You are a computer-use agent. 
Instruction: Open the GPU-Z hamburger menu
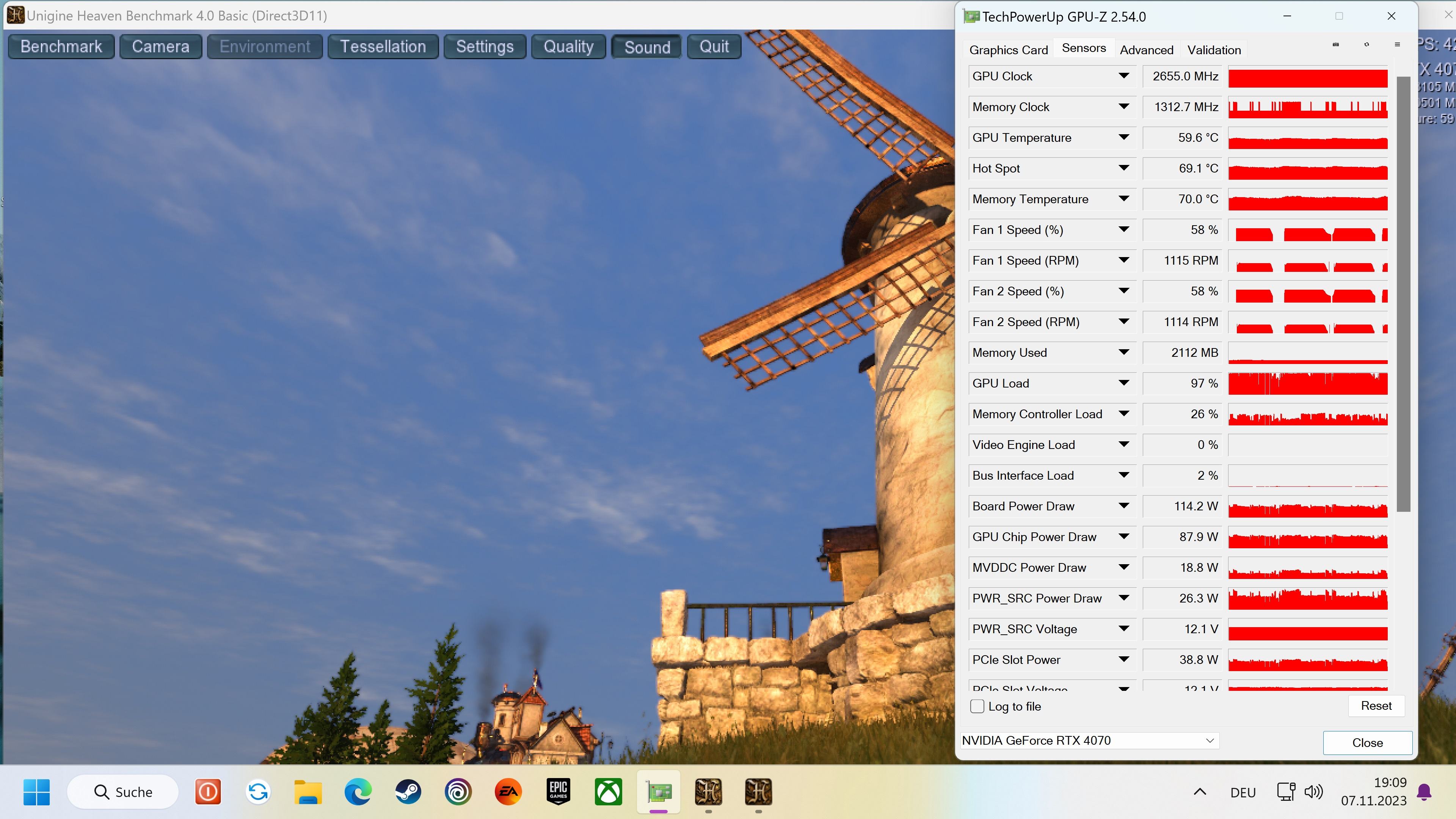pos(1397,45)
